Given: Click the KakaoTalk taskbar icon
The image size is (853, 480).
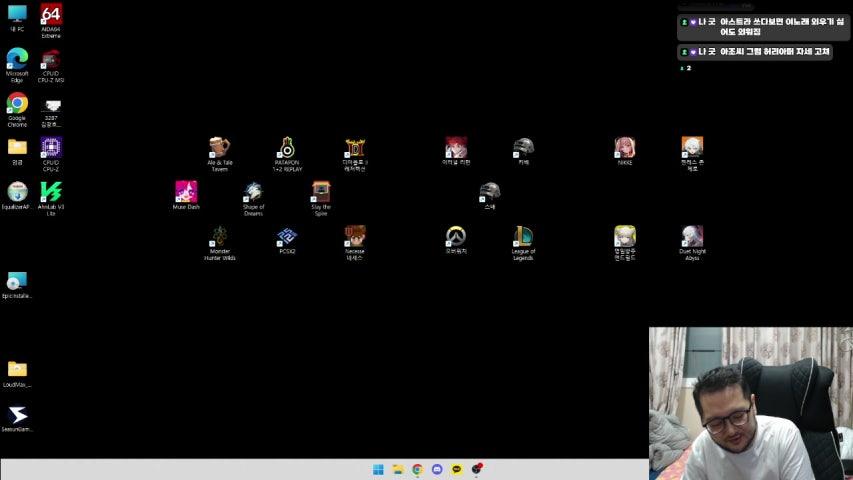Looking at the screenshot, I should pos(457,469).
